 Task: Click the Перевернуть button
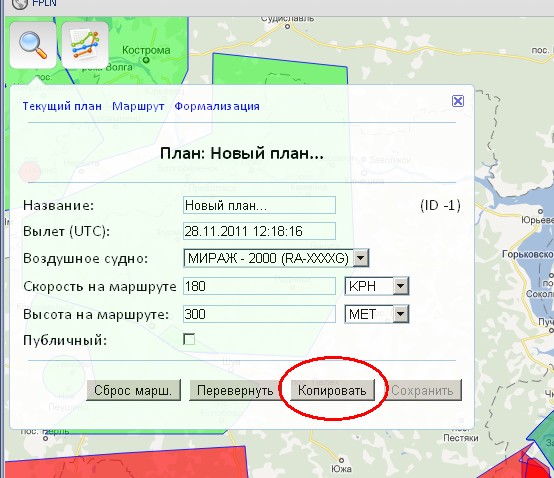pos(235,390)
